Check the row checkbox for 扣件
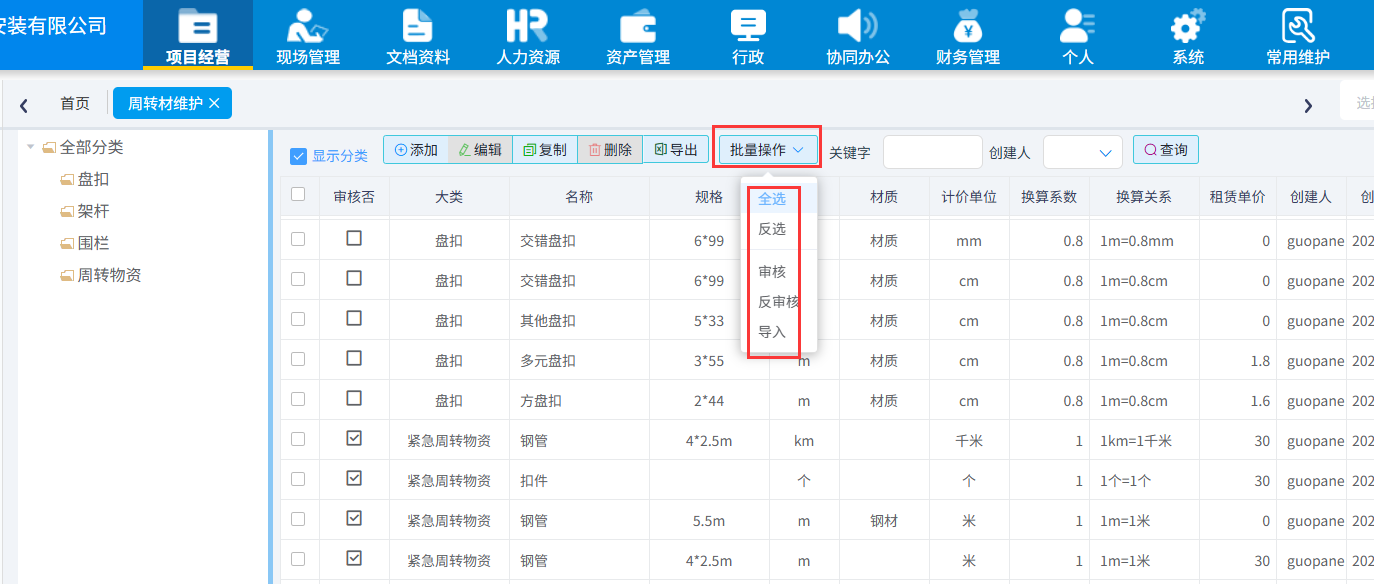 pos(298,479)
